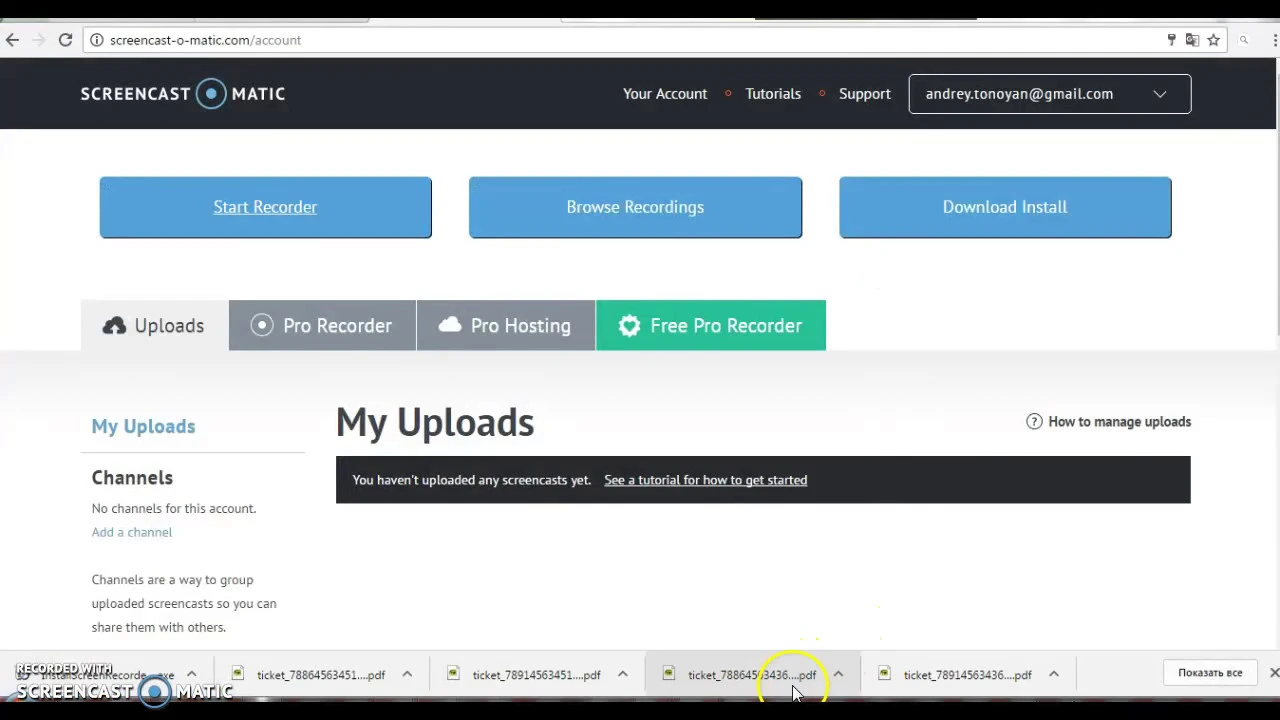
Task: Click "You haven't uploaded any screencasts yet." message
Action: (471, 480)
